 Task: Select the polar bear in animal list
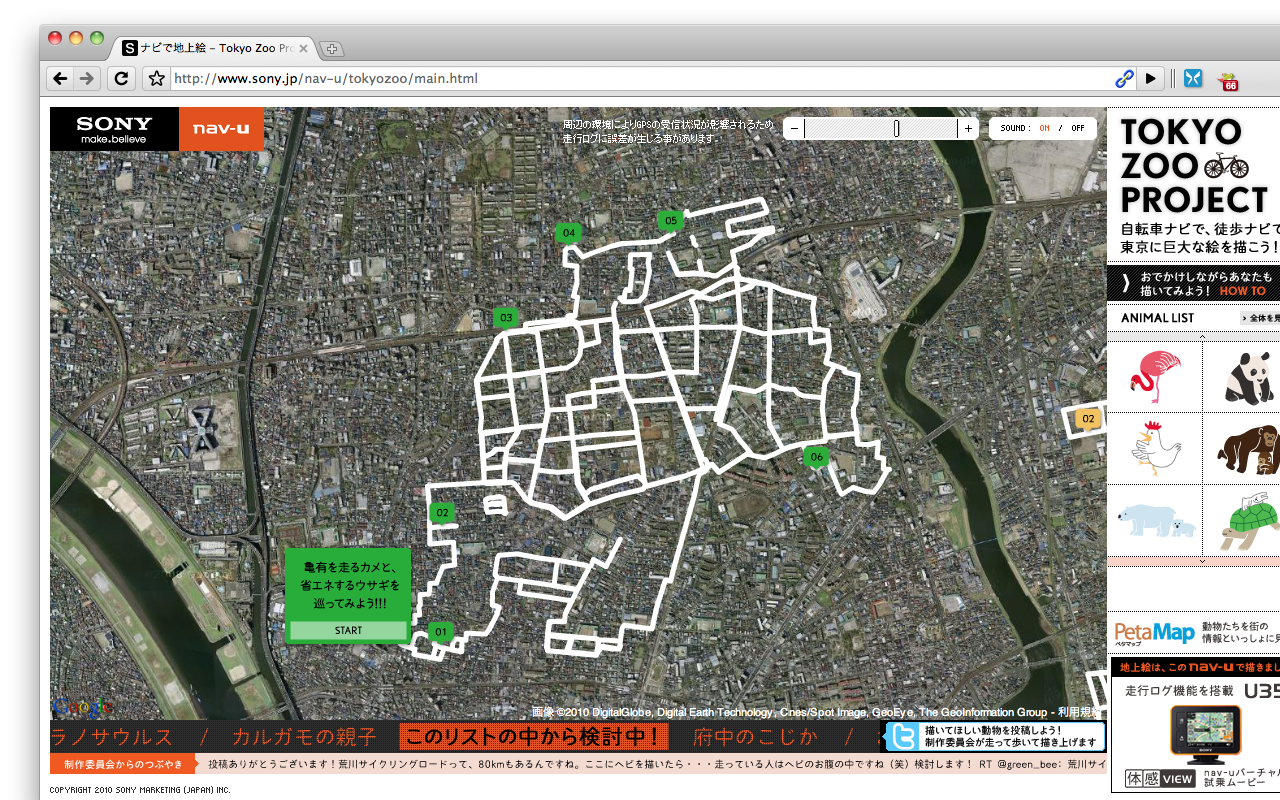pos(1155,520)
